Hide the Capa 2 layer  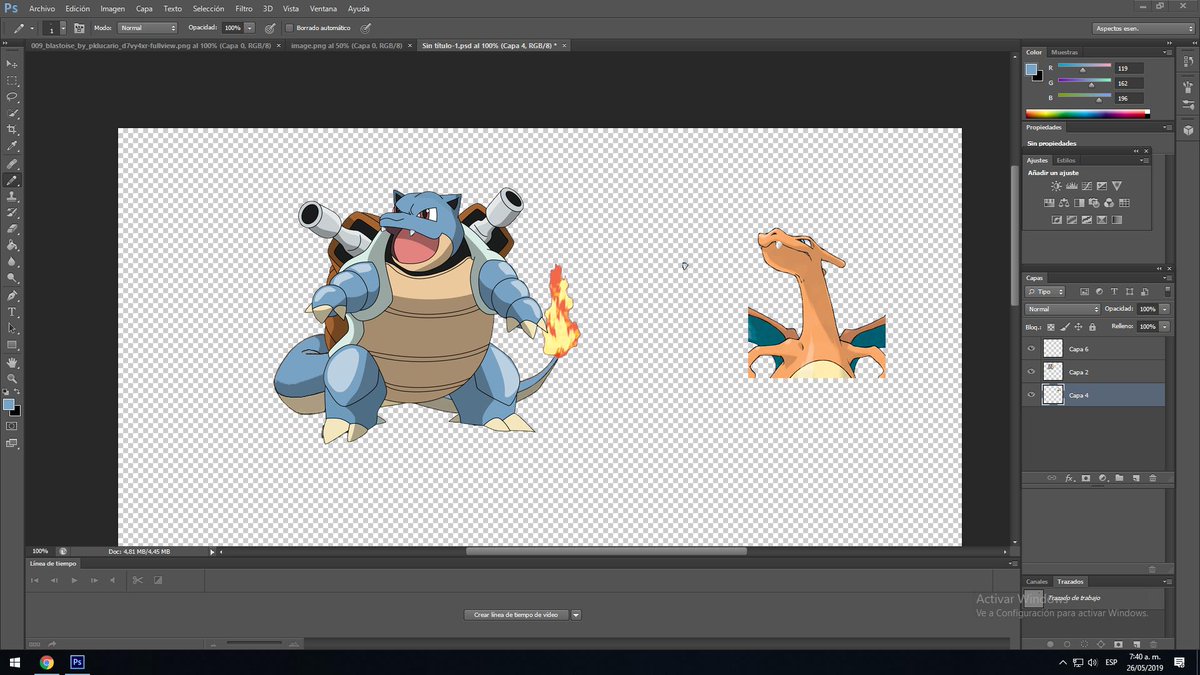click(1031, 372)
